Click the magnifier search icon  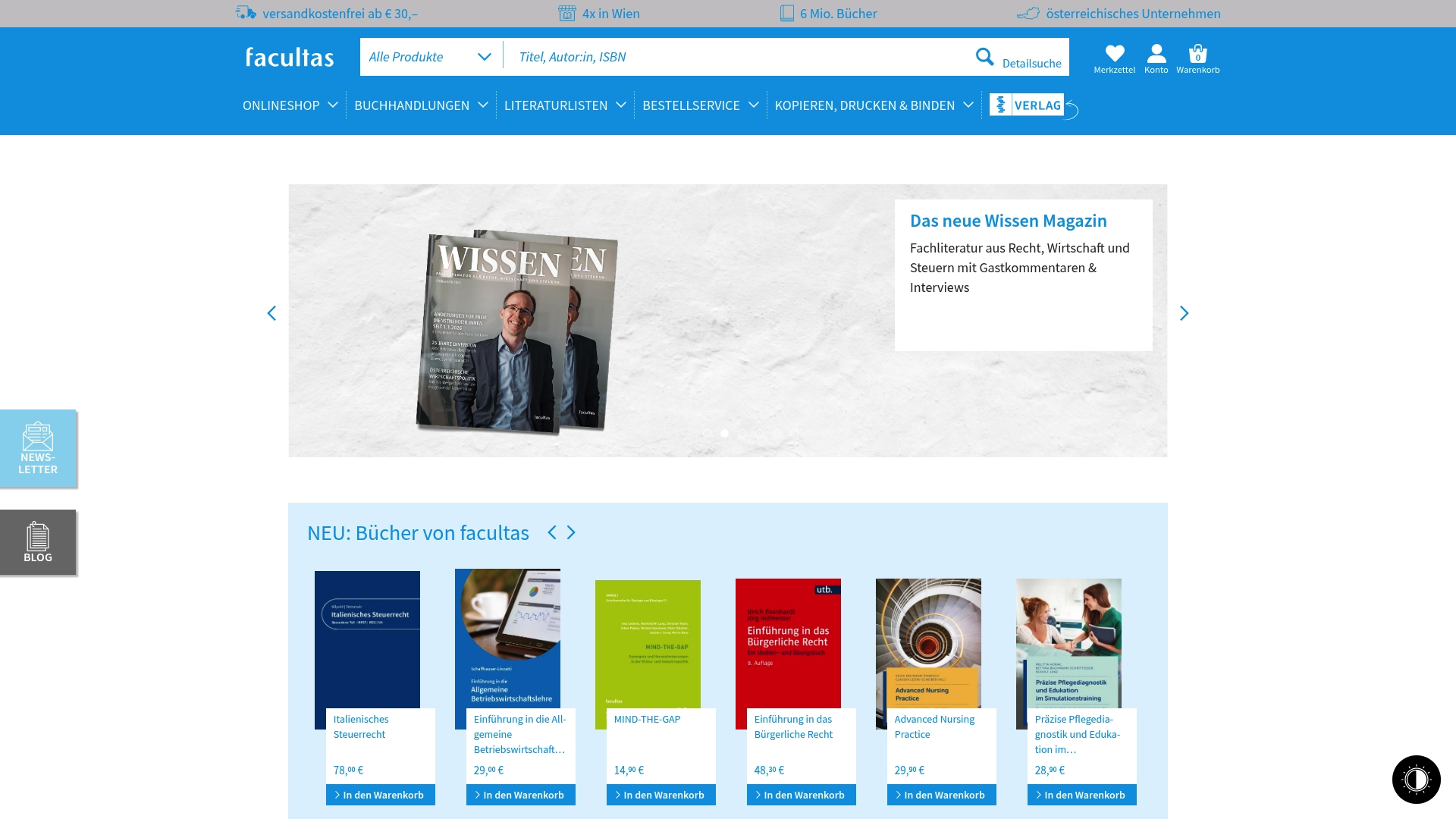click(984, 57)
